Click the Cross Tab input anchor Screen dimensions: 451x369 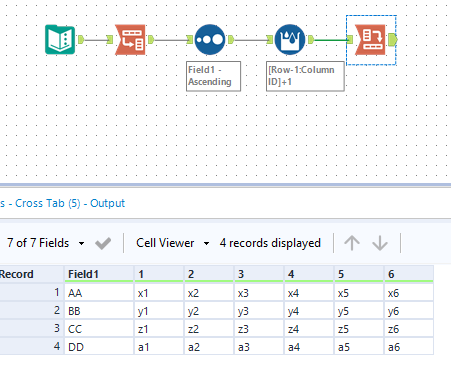click(350, 40)
